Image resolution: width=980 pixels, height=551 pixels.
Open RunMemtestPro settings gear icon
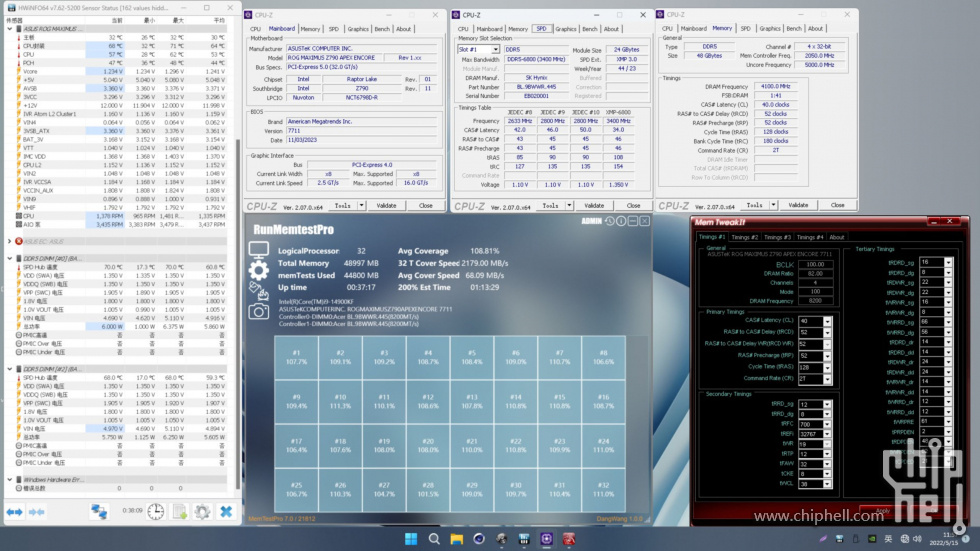(x=259, y=270)
